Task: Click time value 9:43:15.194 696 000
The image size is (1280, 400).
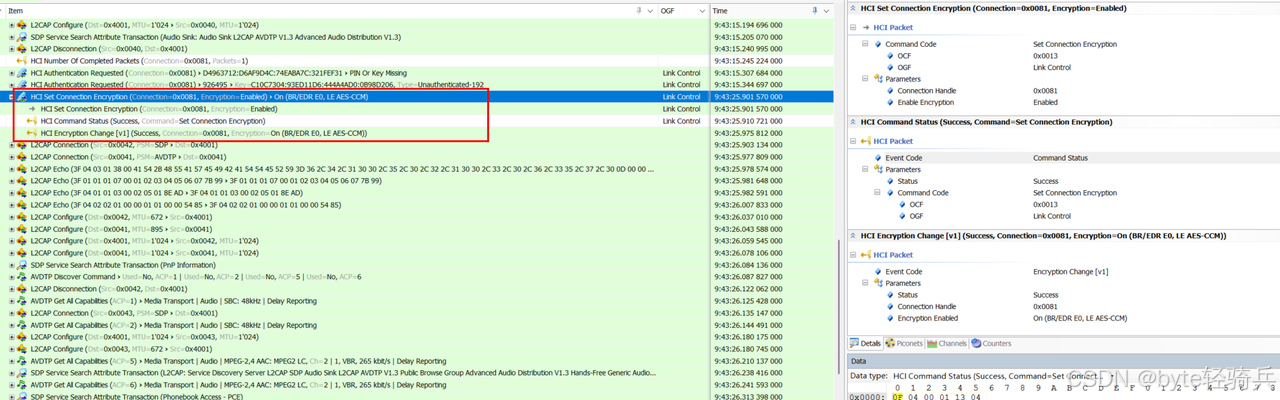Action: (748, 25)
